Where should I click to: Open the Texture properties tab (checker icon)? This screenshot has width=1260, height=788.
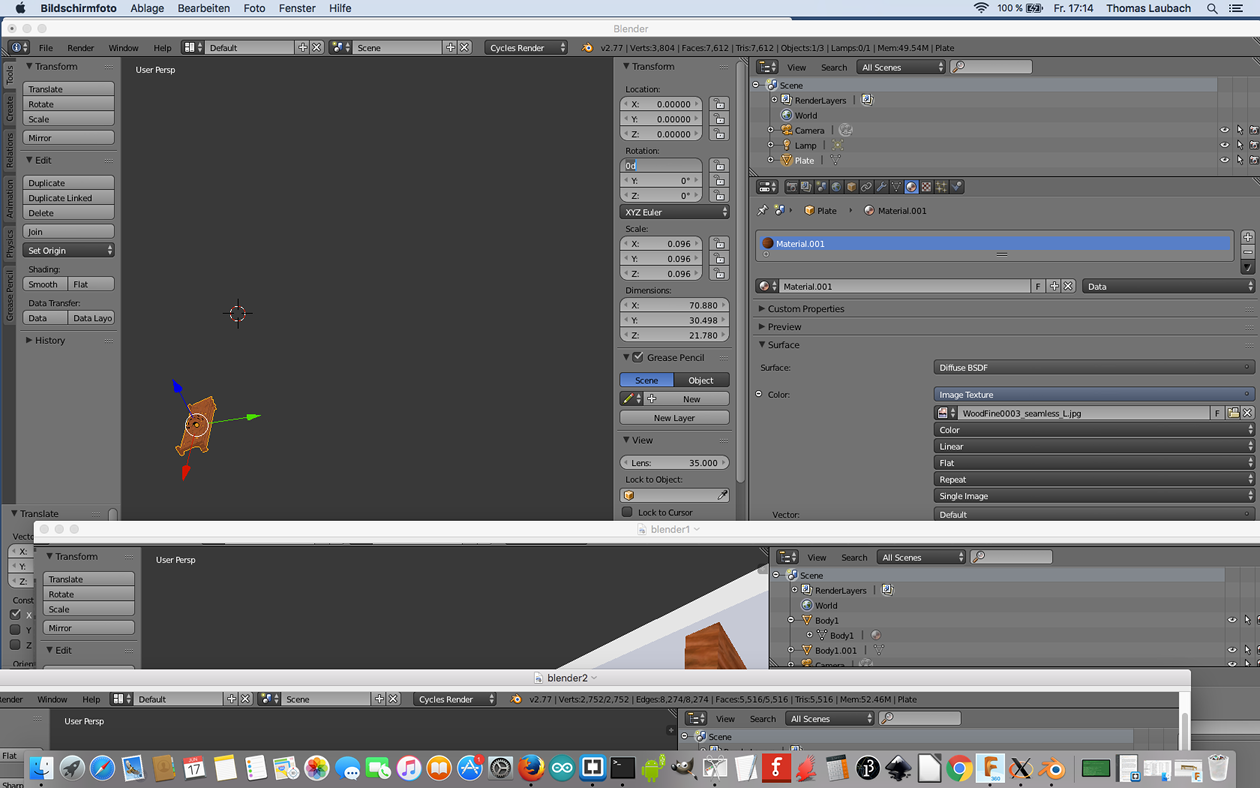point(926,187)
